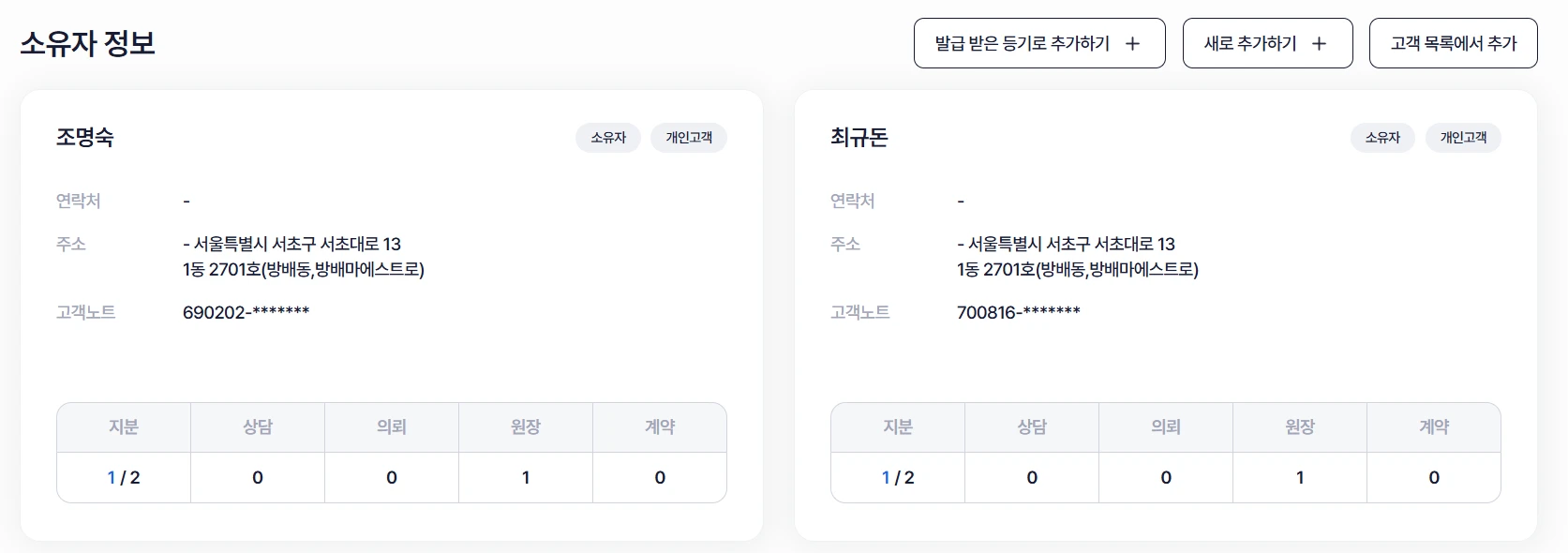Open owner name 최규돈
Screen dimensions: 1568x553
[859, 138]
